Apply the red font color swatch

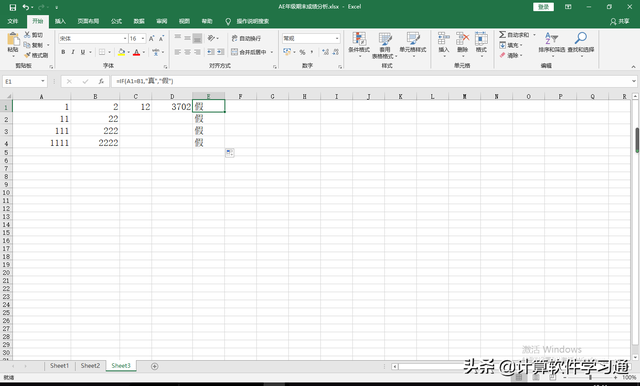[x=137, y=52]
